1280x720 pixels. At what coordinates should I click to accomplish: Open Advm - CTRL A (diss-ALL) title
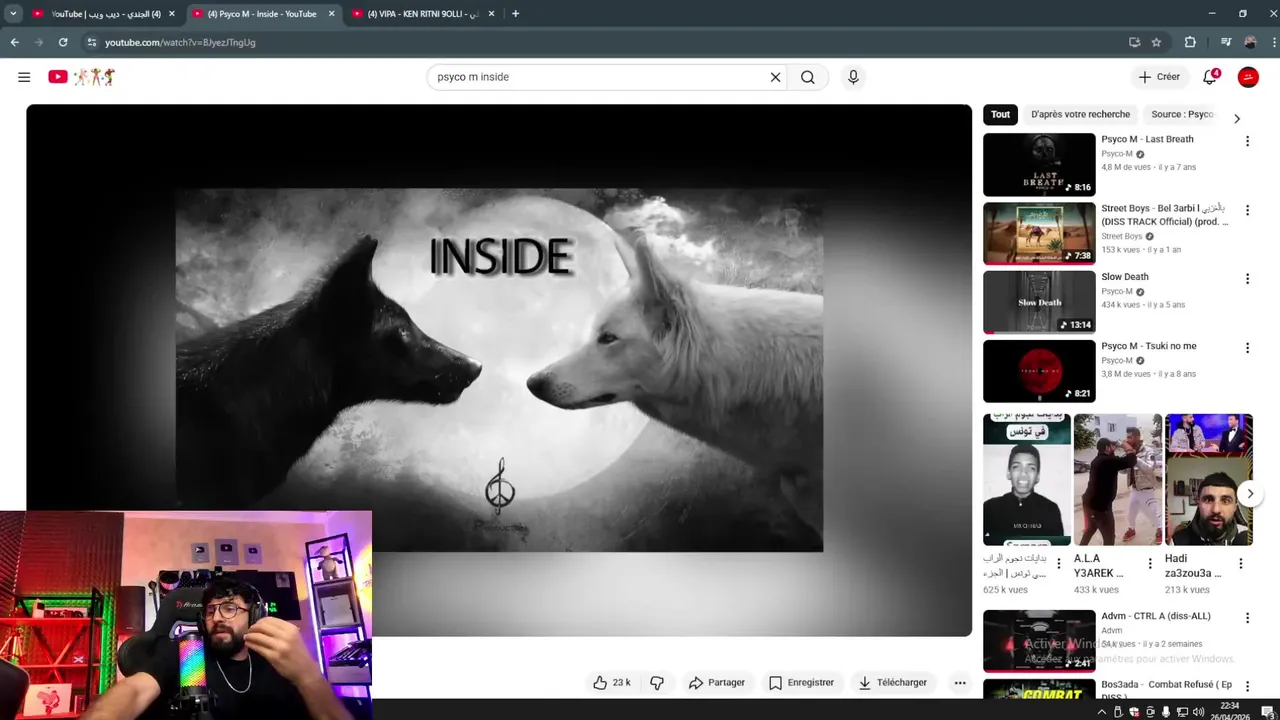tap(1156, 617)
